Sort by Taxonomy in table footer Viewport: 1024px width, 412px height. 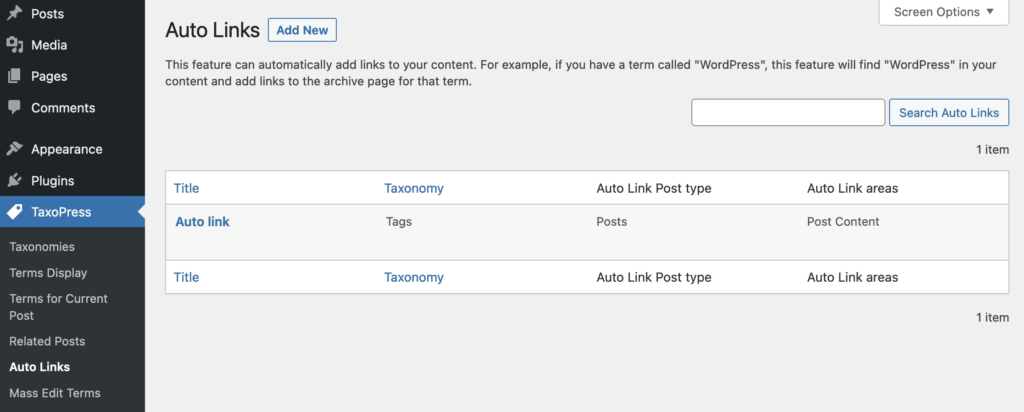tap(413, 277)
